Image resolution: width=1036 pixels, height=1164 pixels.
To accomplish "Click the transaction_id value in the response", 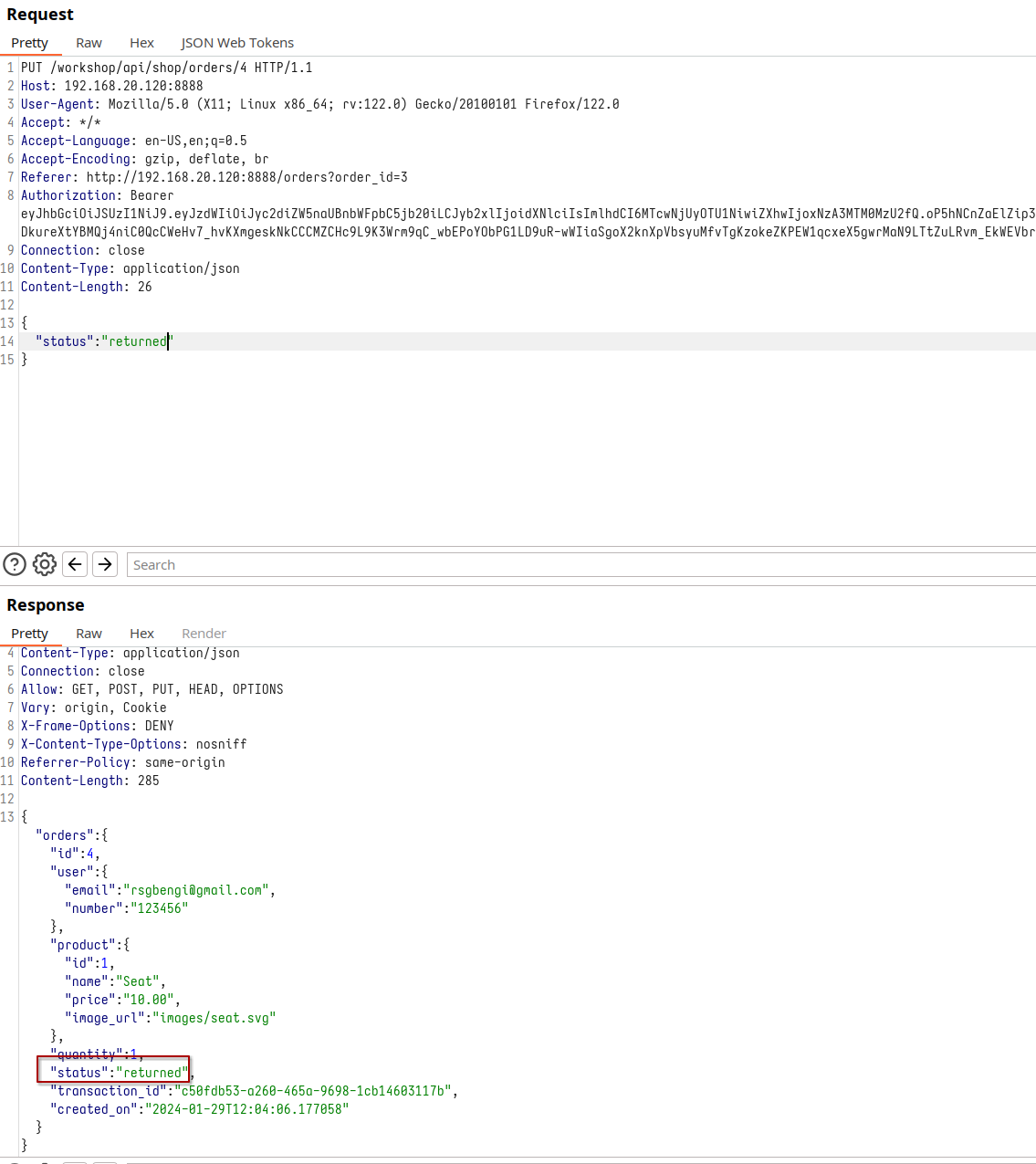I will coord(315,1091).
